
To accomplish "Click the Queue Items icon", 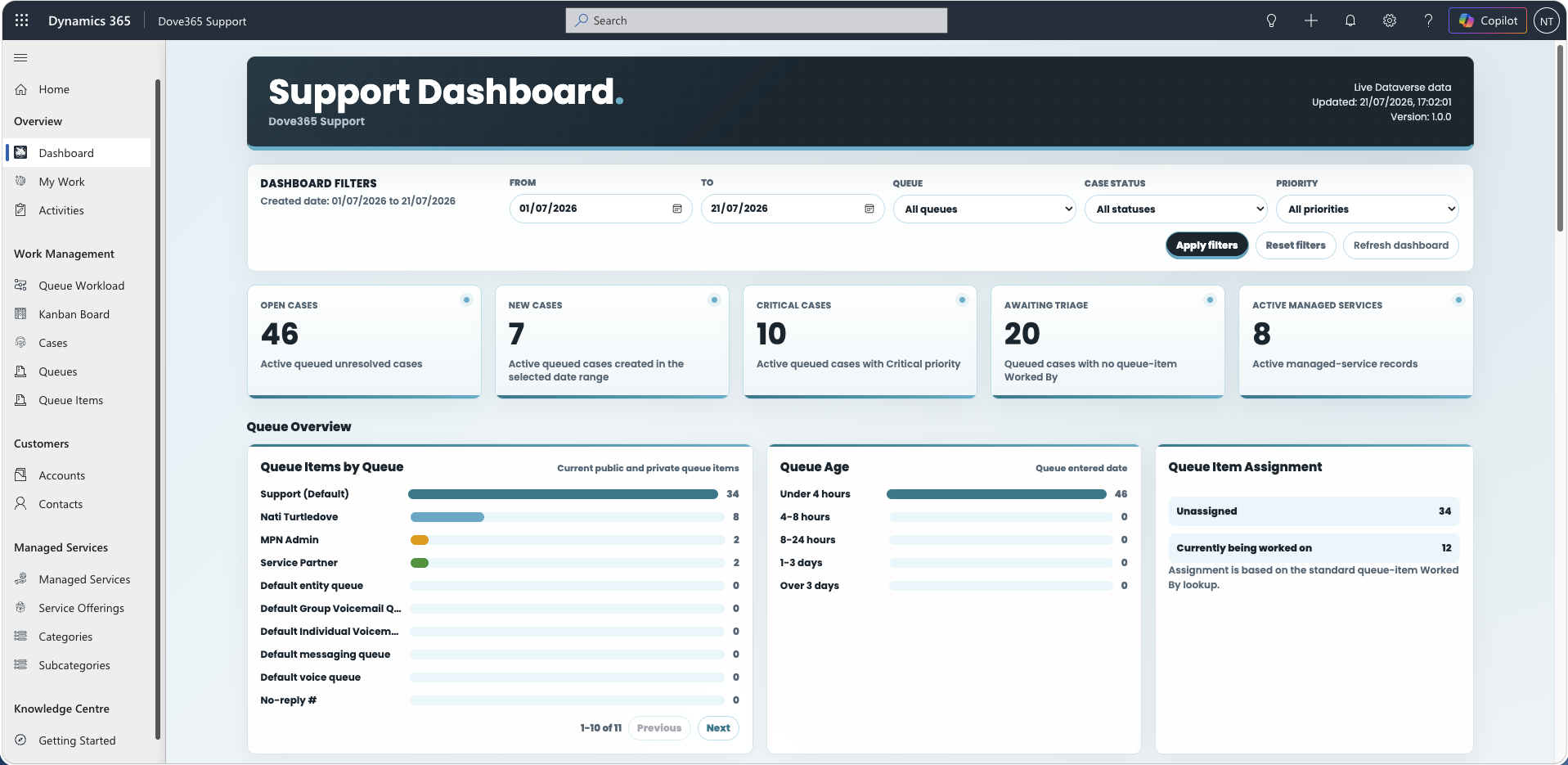I will tap(21, 399).
